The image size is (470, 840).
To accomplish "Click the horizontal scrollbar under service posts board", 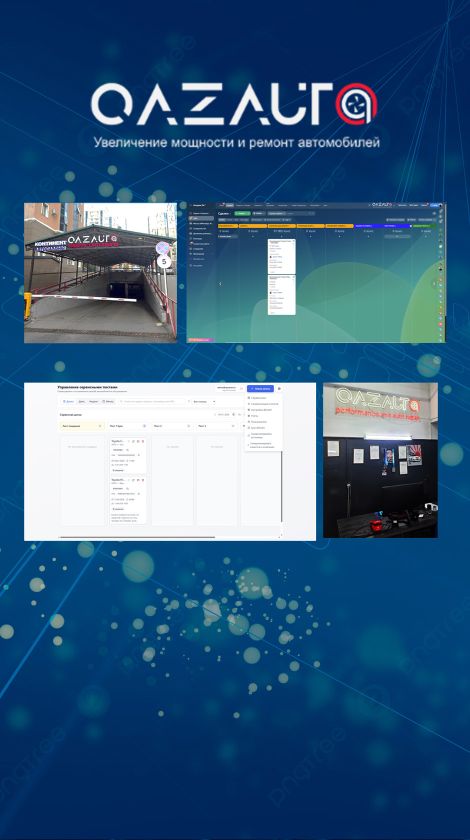I will [x=137, y=537].
